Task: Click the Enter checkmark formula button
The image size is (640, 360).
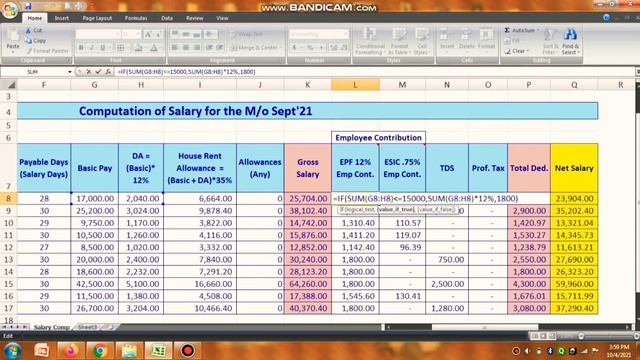Action: click(98, 72)
